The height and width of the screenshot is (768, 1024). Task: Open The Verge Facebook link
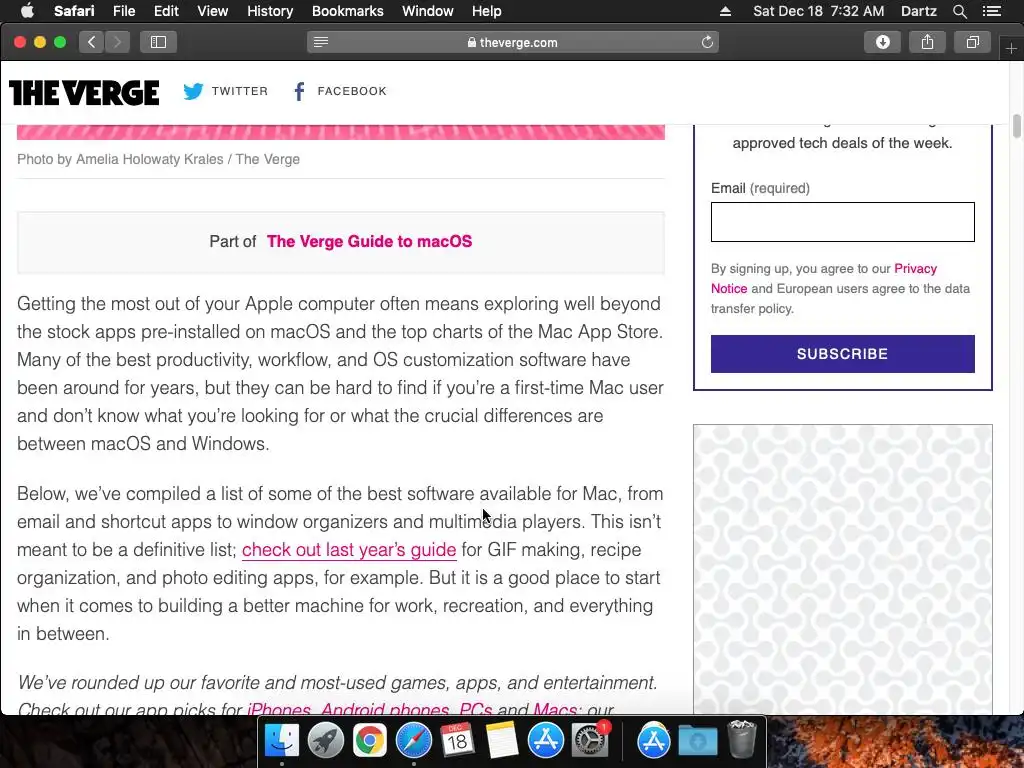(339, 91)
